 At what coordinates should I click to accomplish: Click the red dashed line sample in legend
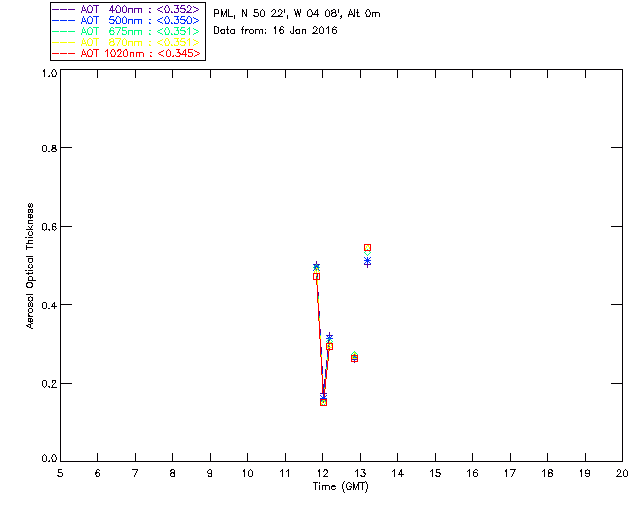[63, 53]
